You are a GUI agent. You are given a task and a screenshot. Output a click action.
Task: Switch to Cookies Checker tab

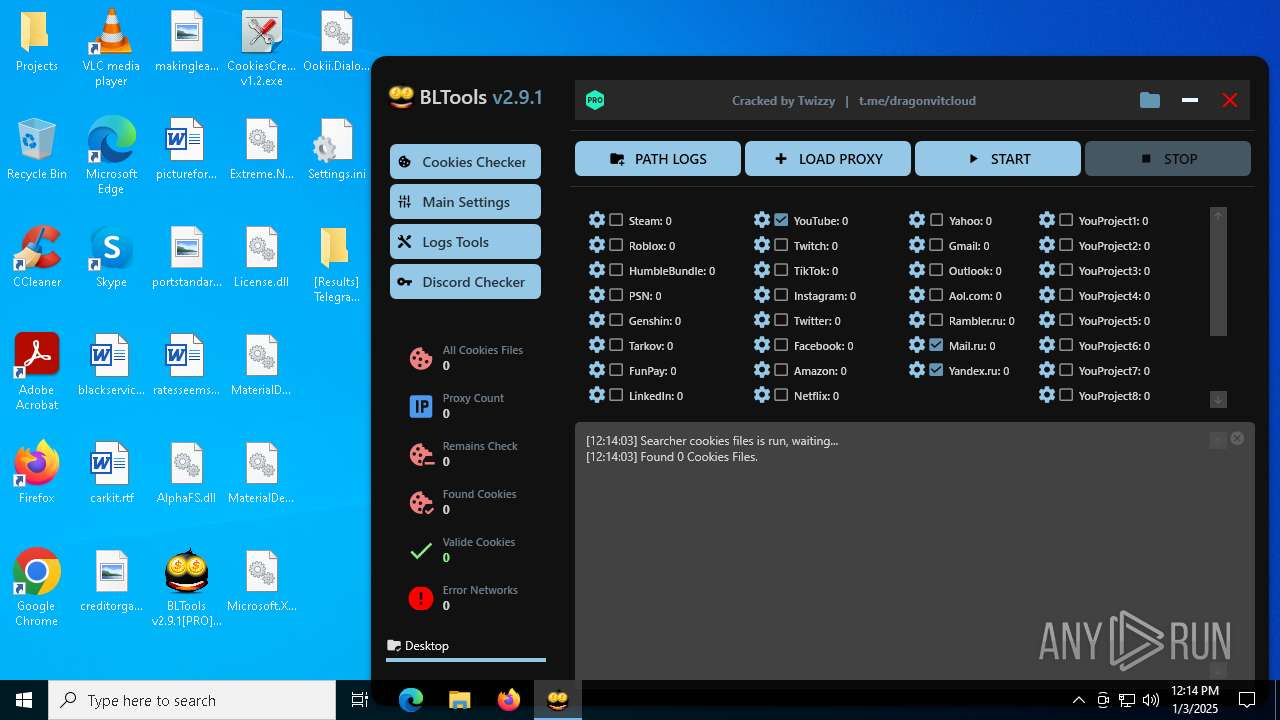tap(465, 161)
